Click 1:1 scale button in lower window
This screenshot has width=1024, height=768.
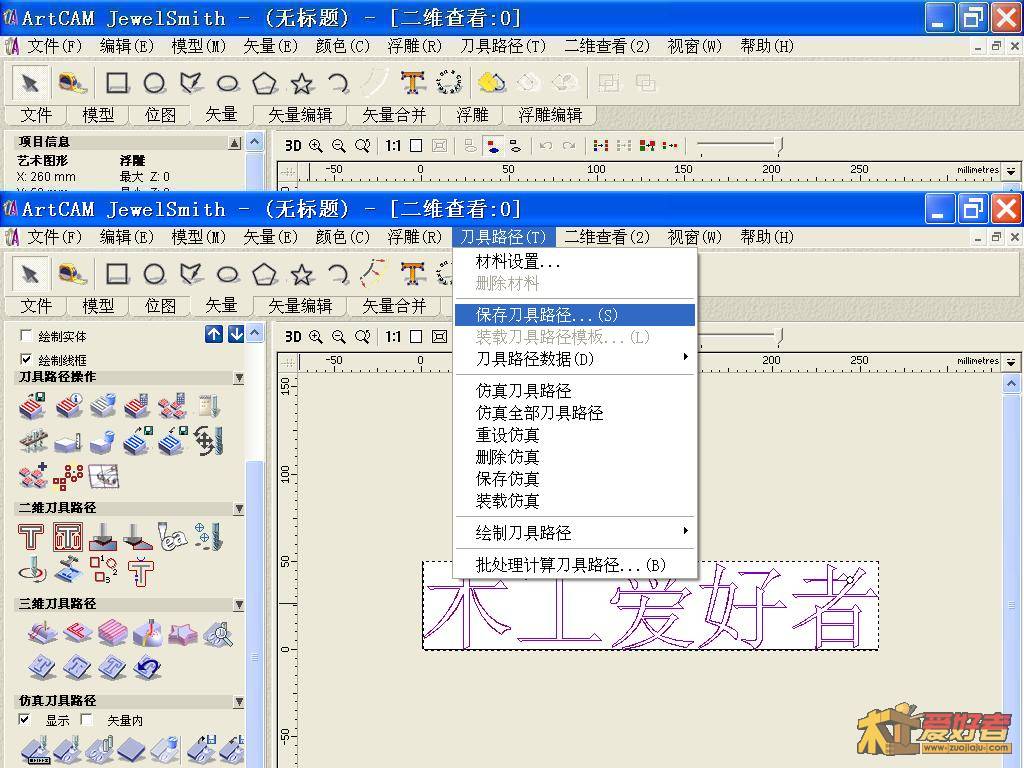(392, 336)
